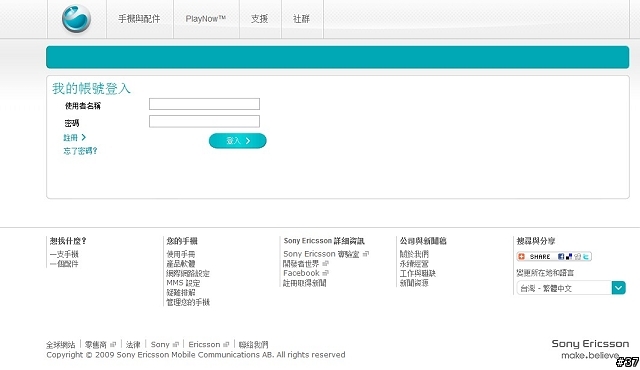Viewport: 640px width, 370px height.
Task: Click the copyright 2009 Sony Ericsson text
Action: click(x=196, y=355)
